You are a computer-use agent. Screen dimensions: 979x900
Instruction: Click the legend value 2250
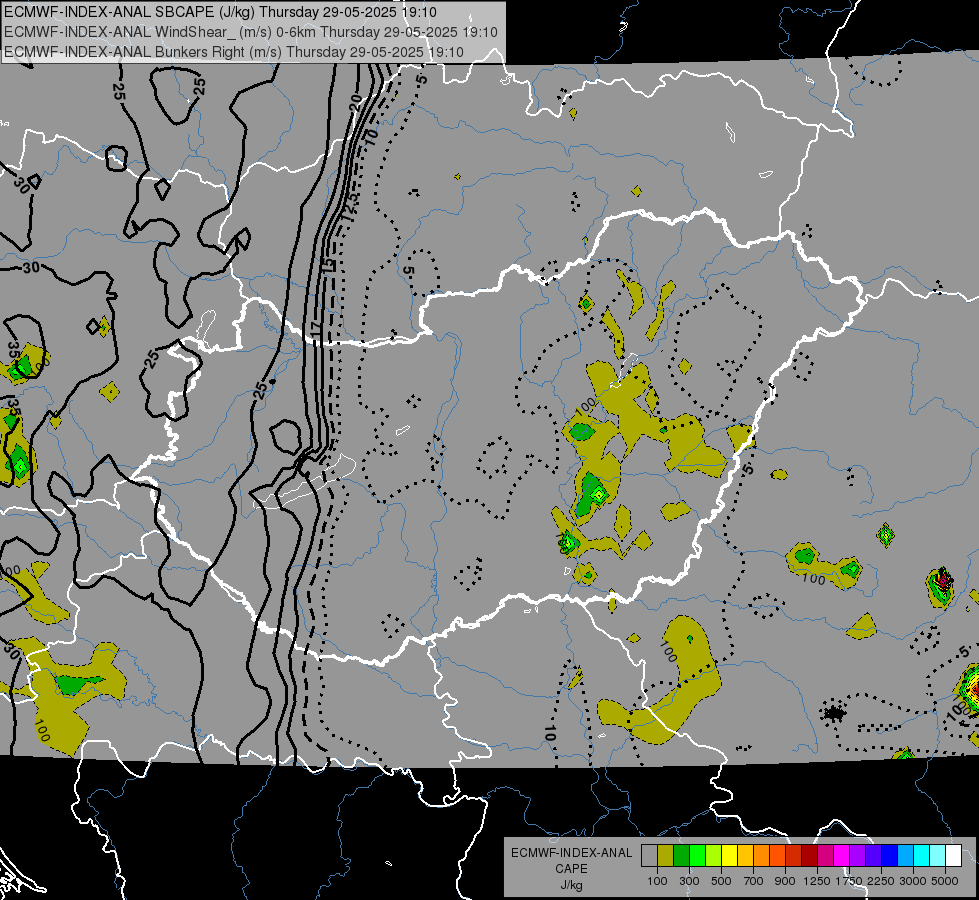pyautogui.click(x=881, y=881)
